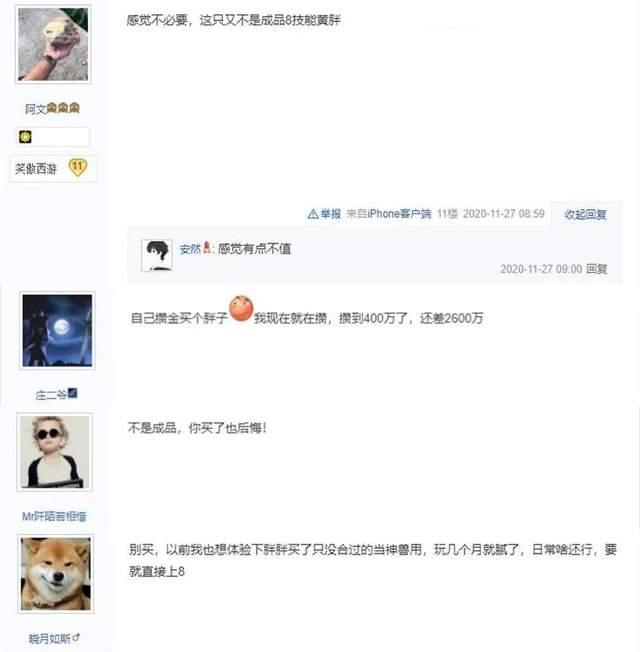Viewport: 640px width, 652px height.
Task: Click gender icon next to 晓月如斯
Action: pos(76,637)
